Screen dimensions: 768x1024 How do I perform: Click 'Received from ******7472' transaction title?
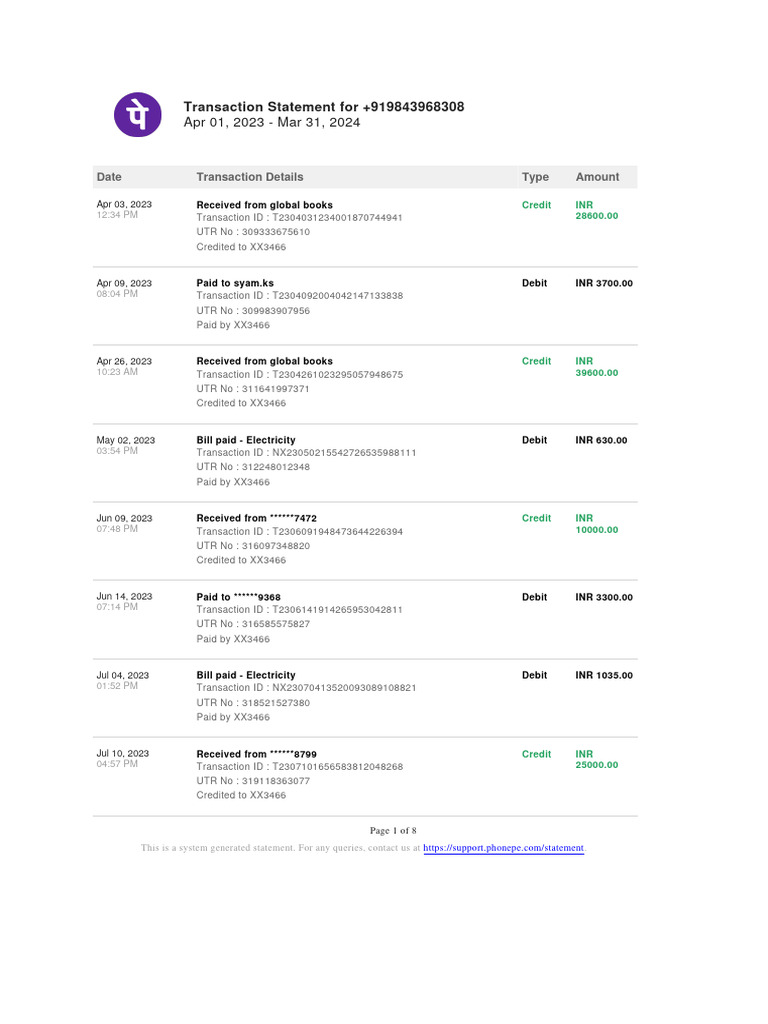point(257,518)
